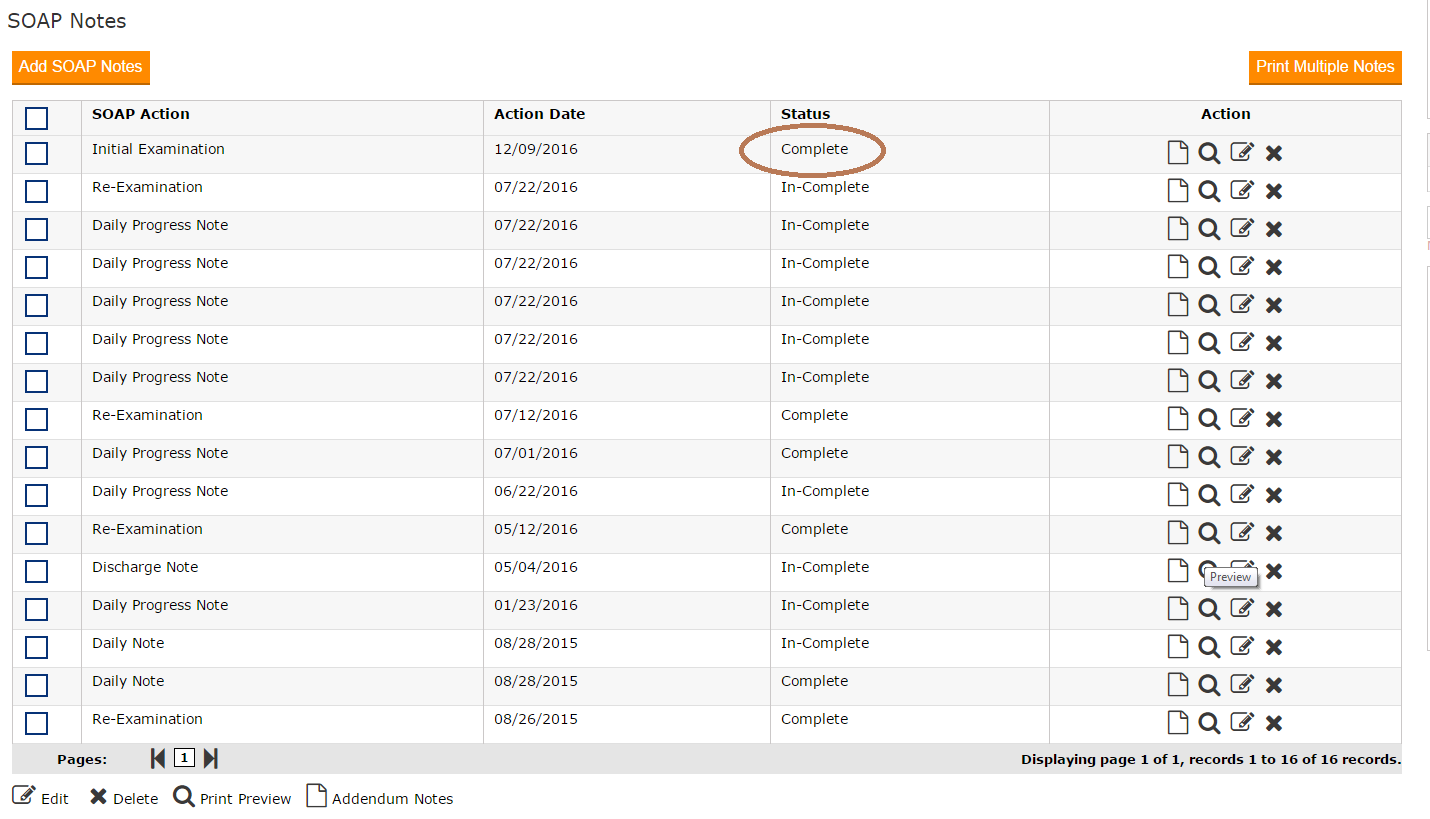The width and height of the screenshot is (1430, 819).
Task: Click the Print Multiple Notes button
Action: click(1325, 67)
